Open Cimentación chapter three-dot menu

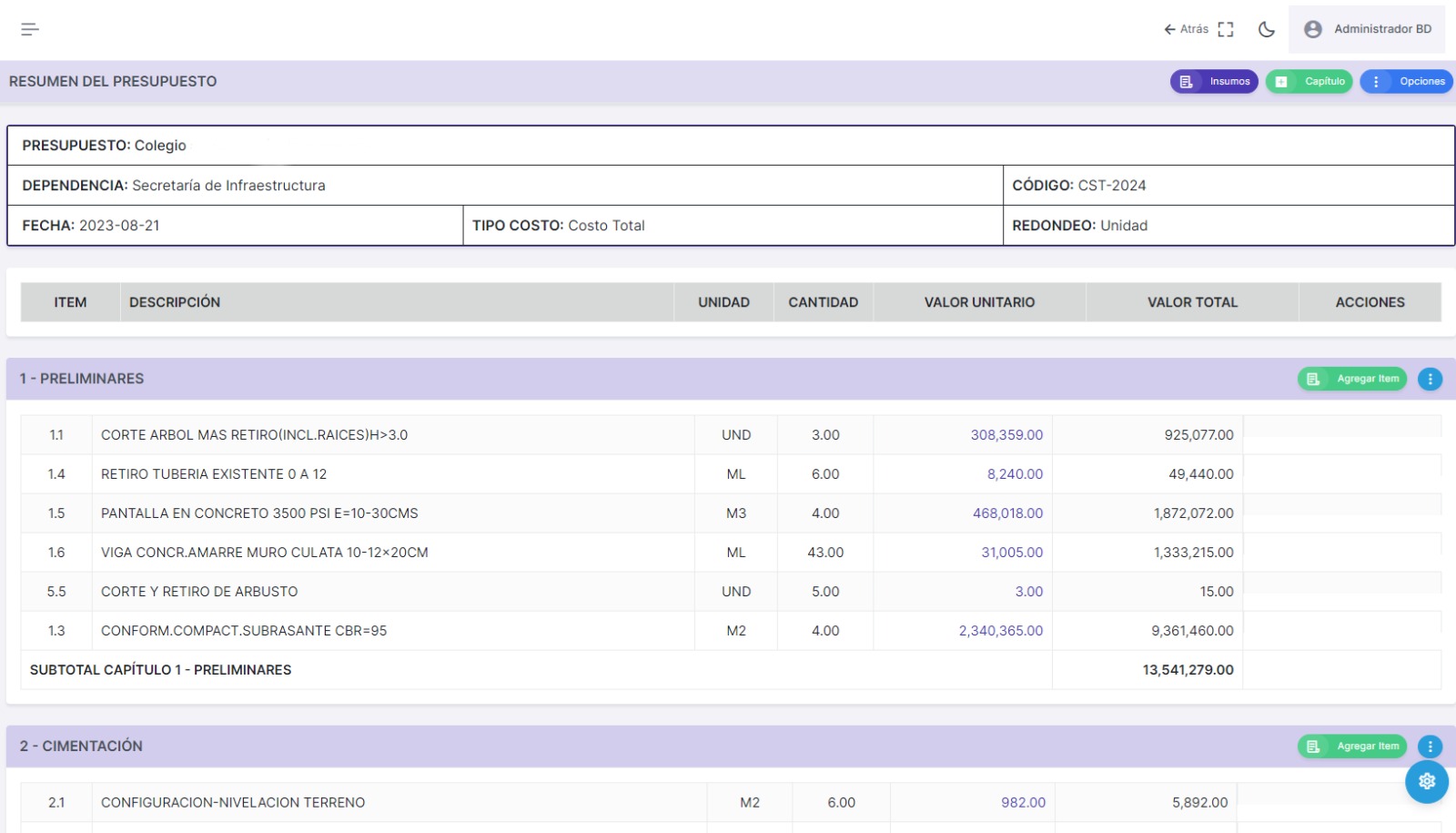coord(1430,747)
